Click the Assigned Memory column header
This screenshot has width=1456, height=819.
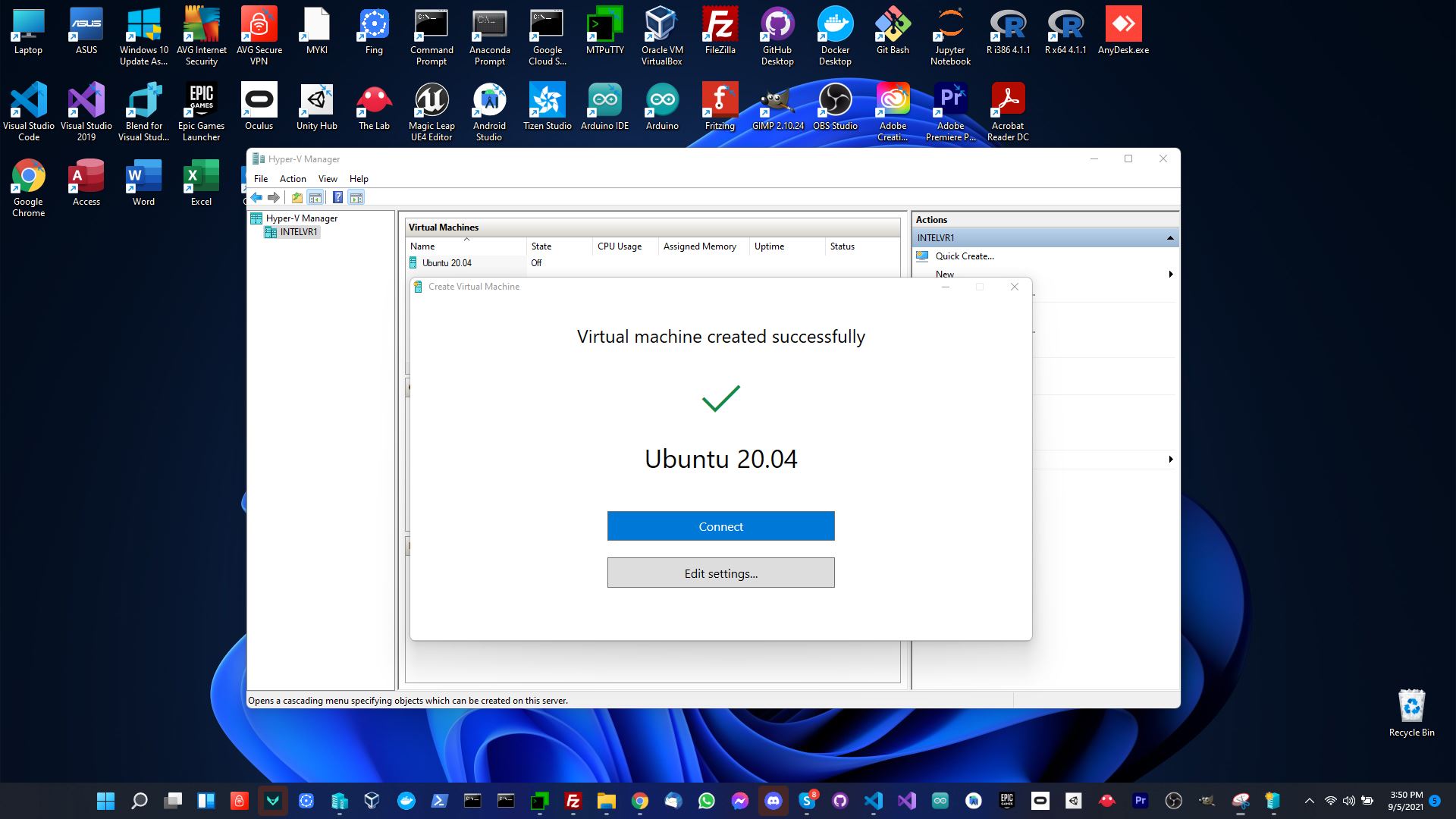(704, 246)
